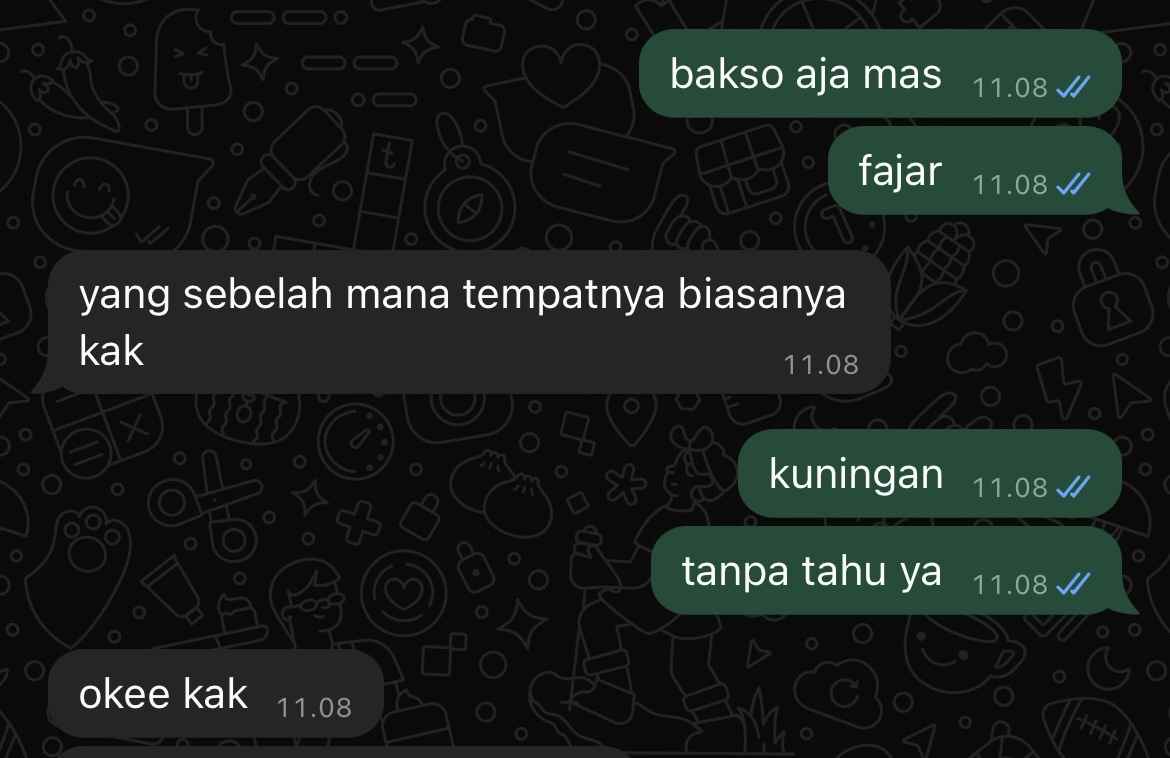Select the "fajar" message bubble text
The image size is (1170, 758).
point(900,172)
